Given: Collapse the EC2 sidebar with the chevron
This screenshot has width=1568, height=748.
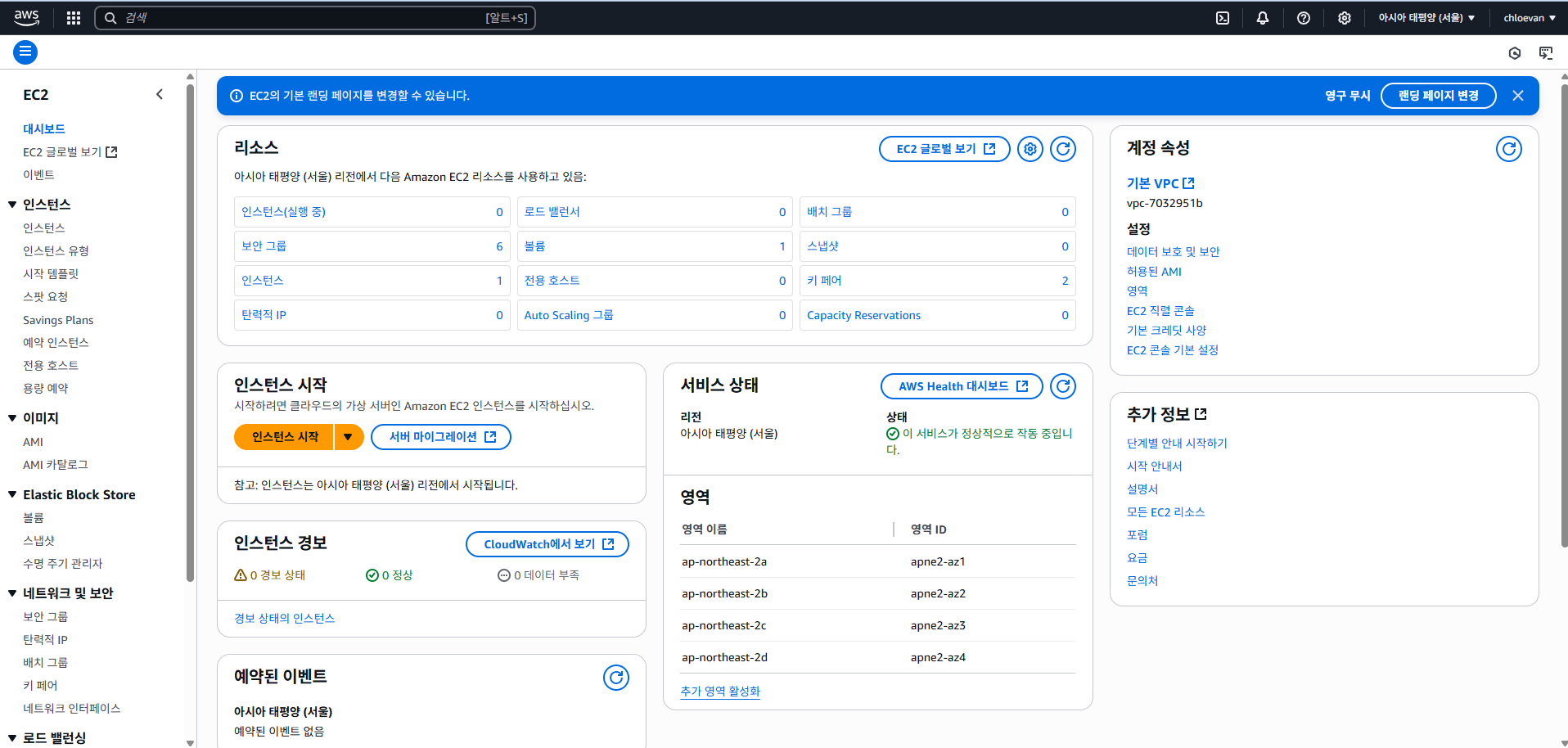Looking at the screenshot, I should (160, 95).
